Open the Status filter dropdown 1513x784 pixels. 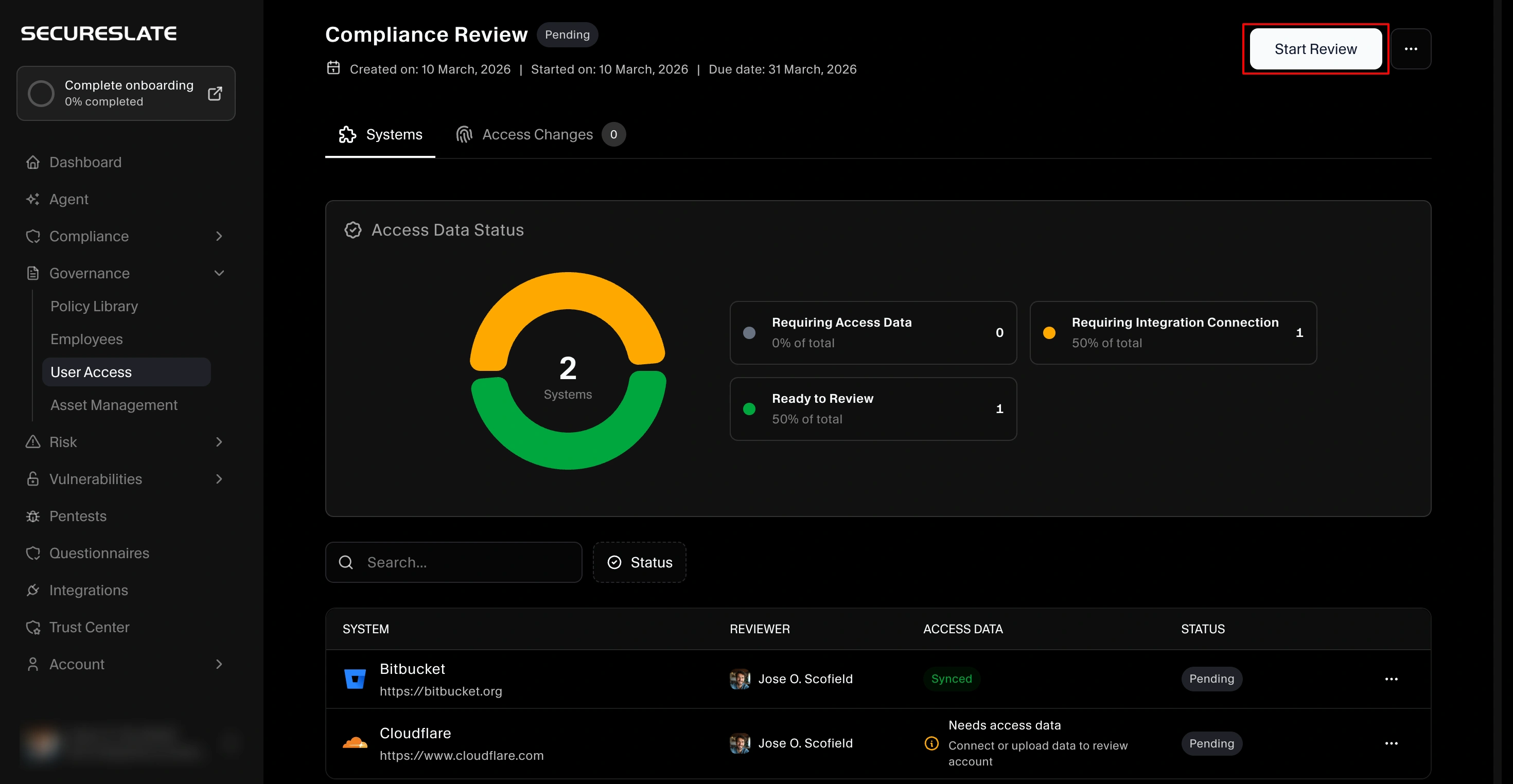tap(640, 562)
